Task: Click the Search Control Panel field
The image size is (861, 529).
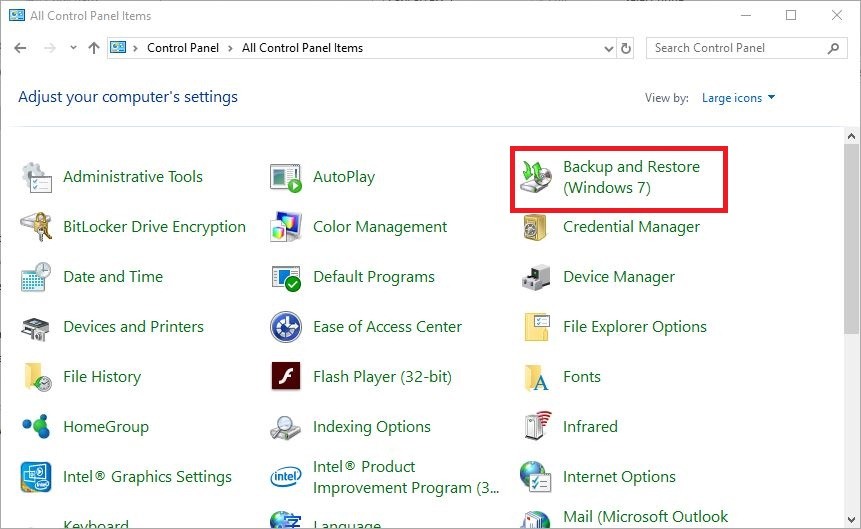Action: coord(747,48)
